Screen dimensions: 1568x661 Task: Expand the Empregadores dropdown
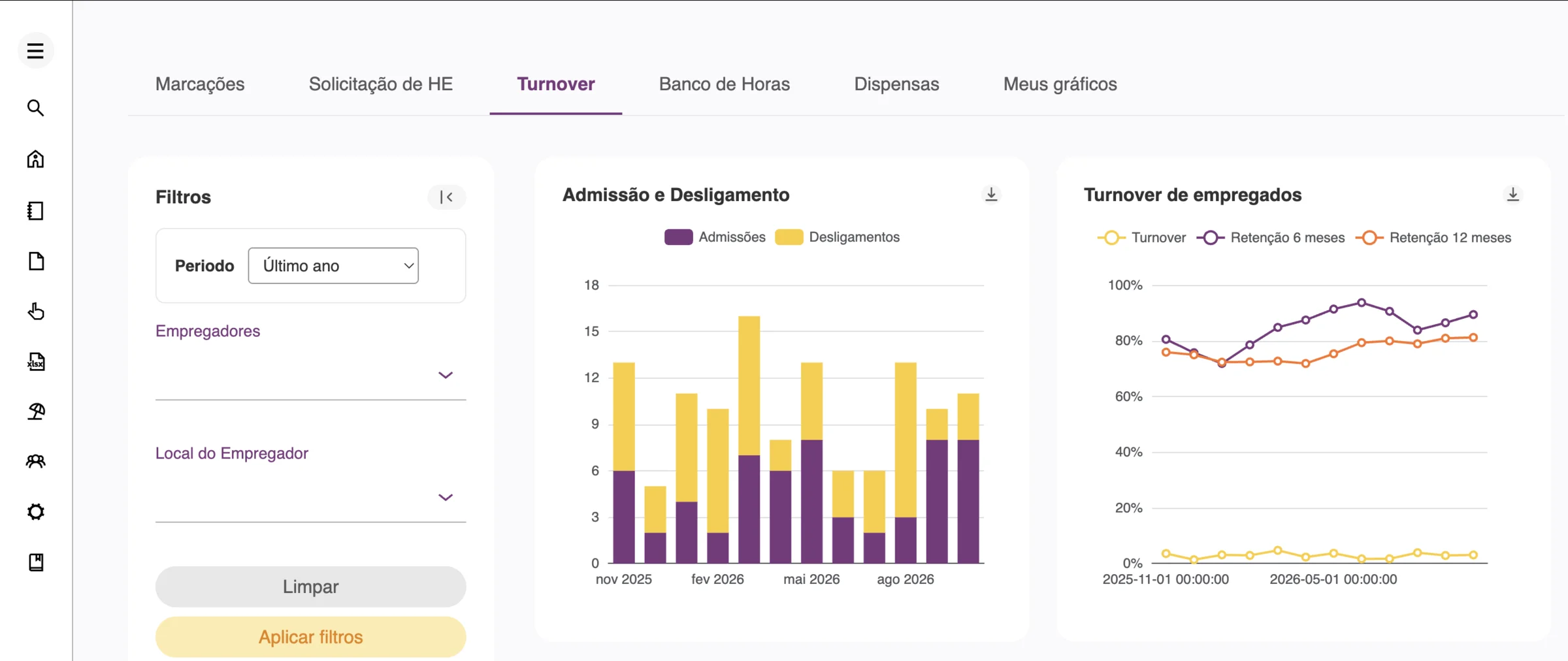[310, 375]
